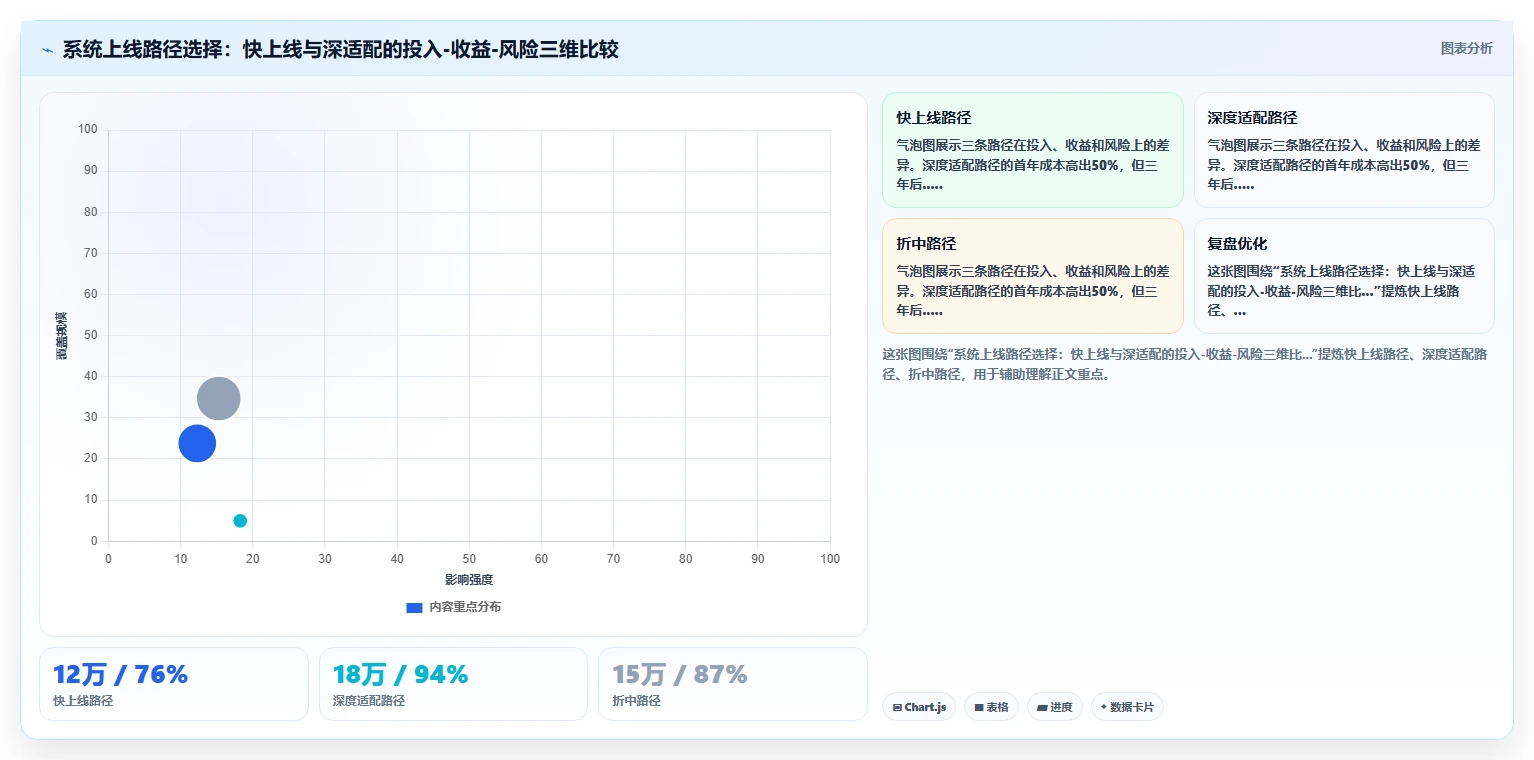Select the gray bubble on the chart
Viewport: 1534px width, 760px height.
click(x=218, y=398)
